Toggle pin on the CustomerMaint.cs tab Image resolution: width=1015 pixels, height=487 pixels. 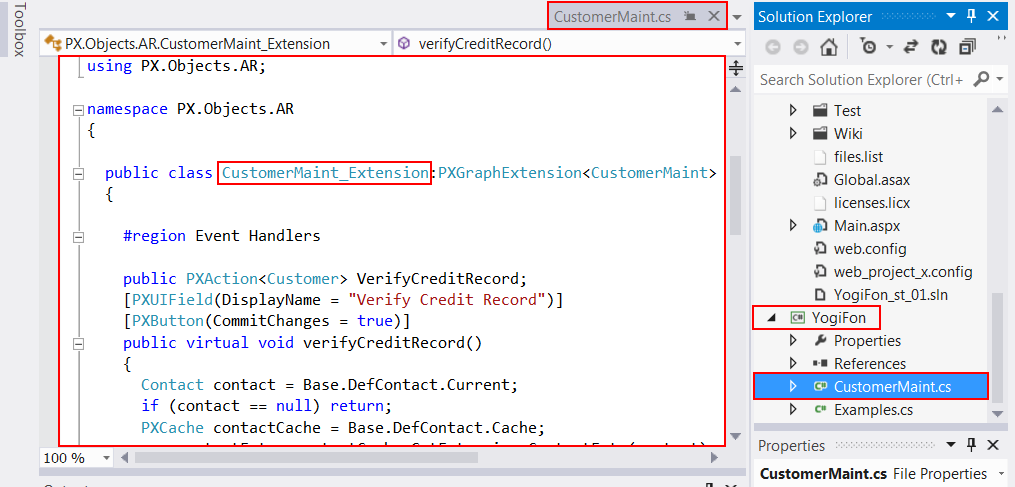click(x=691, y=16)
